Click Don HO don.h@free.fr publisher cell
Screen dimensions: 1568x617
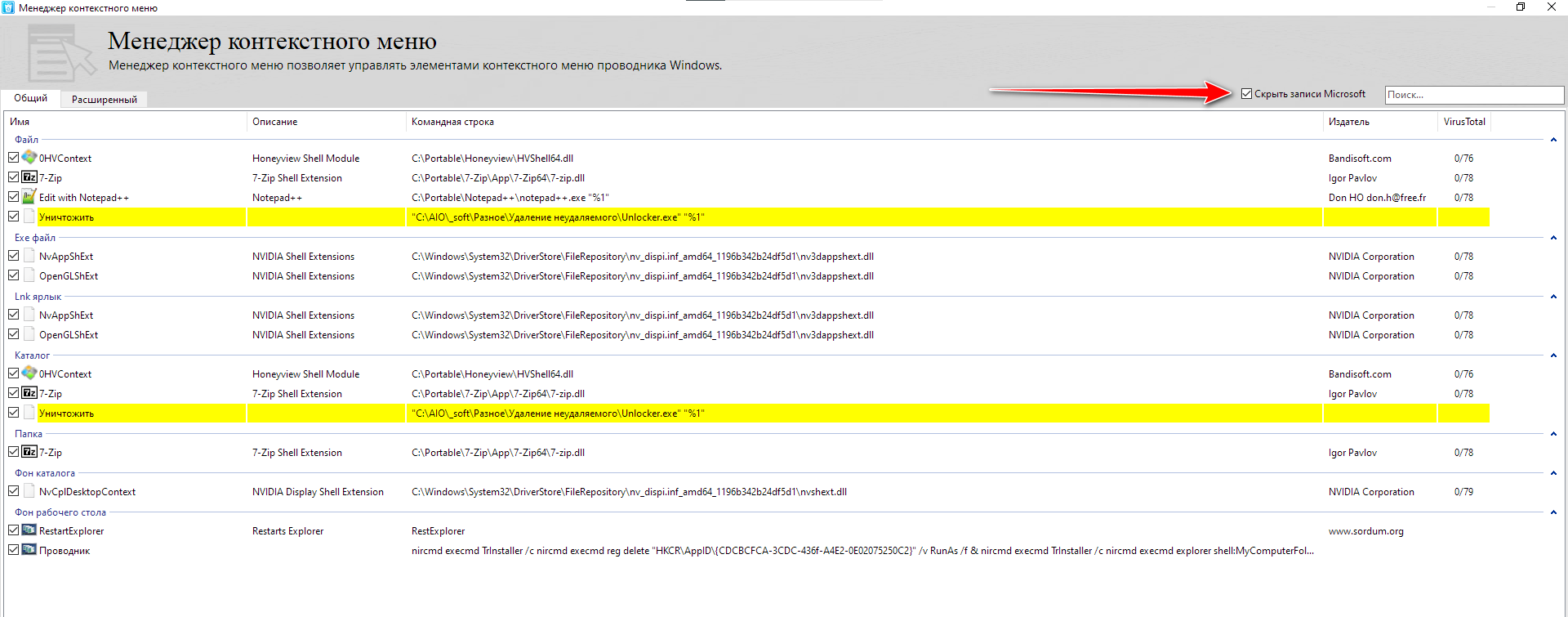[1377, 198]
